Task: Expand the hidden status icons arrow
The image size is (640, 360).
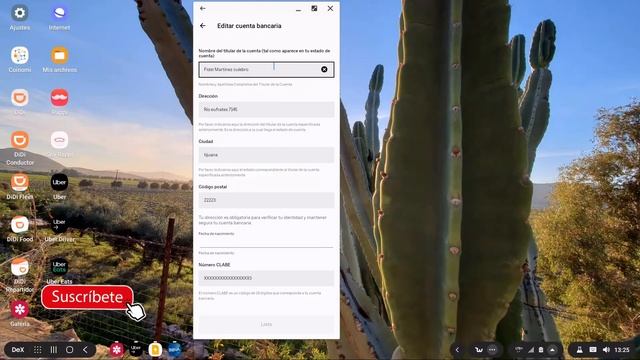Action: pos(552,350)
